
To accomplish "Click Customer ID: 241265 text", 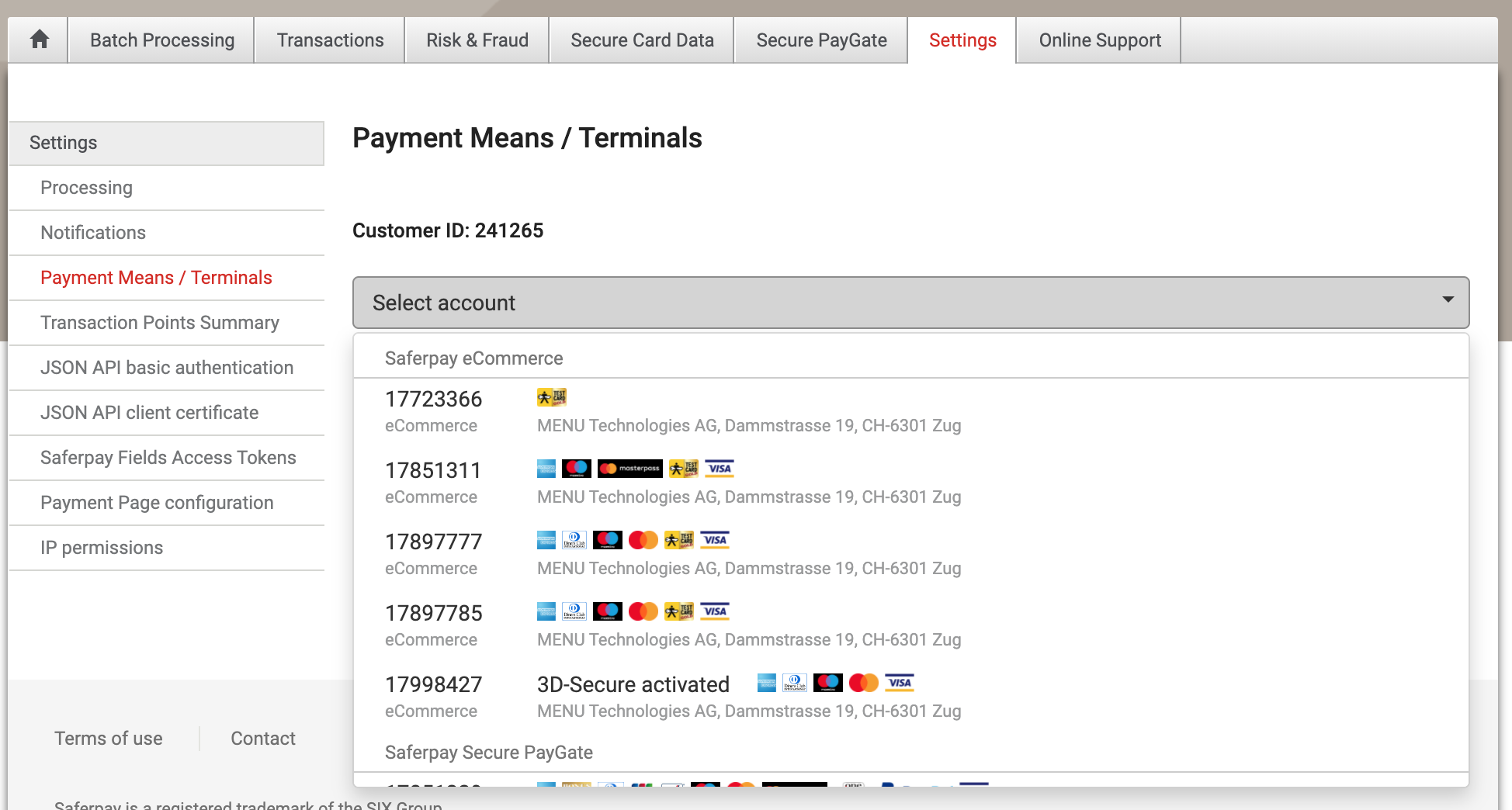I will click(x=448, y=230).
